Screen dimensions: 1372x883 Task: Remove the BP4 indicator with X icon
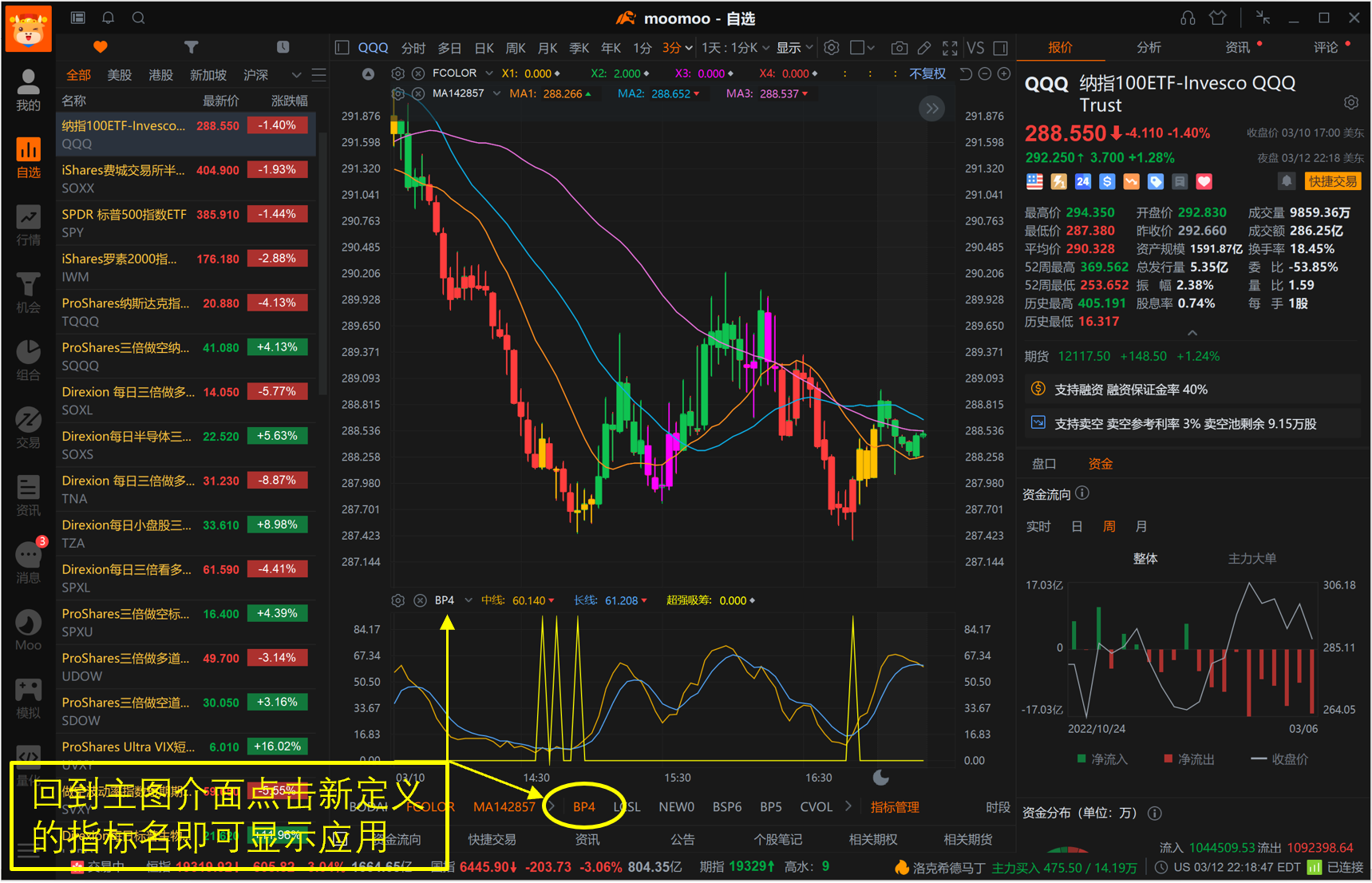[420, 600]
